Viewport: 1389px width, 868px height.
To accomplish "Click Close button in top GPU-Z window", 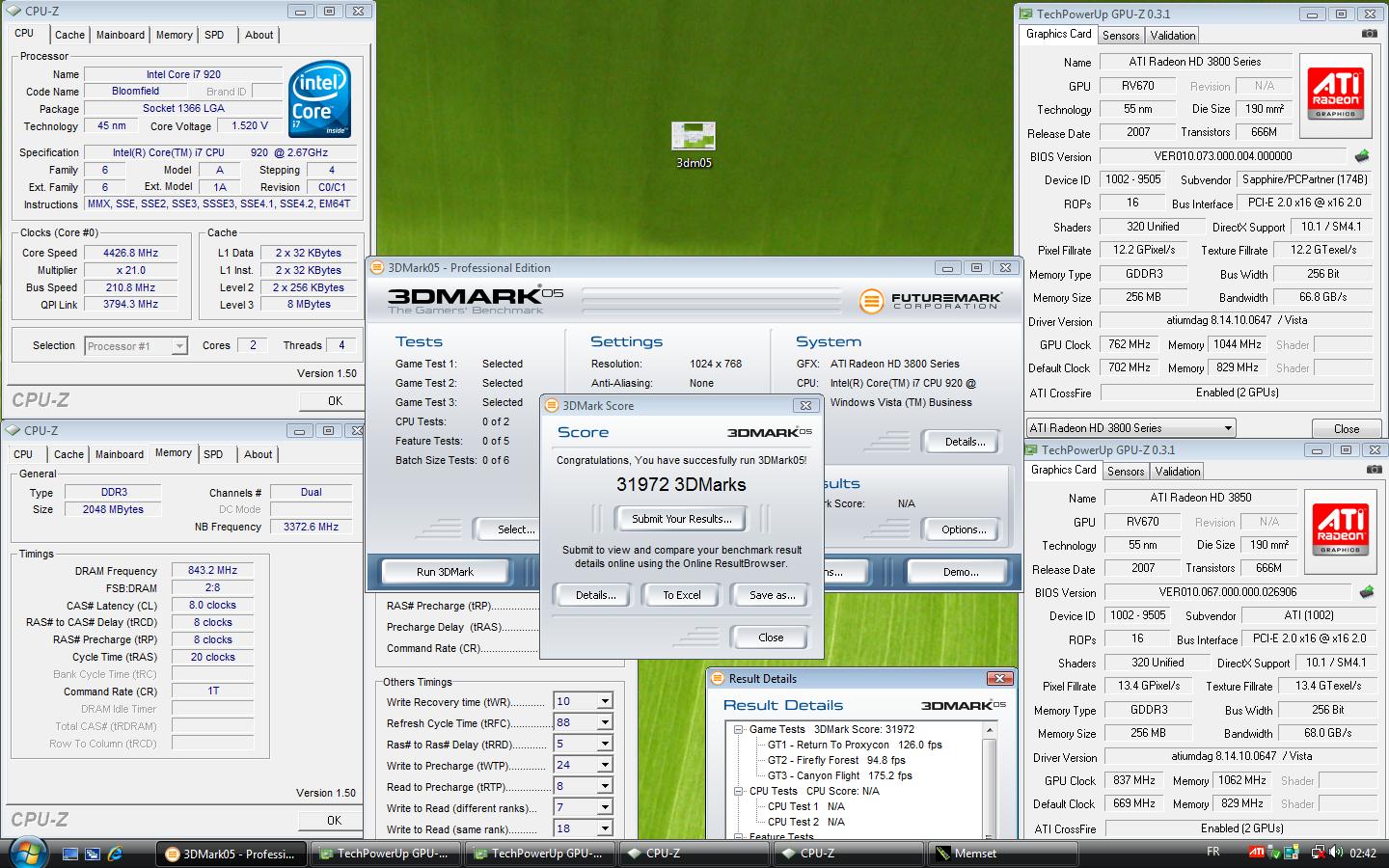I will click(1347, 428).
